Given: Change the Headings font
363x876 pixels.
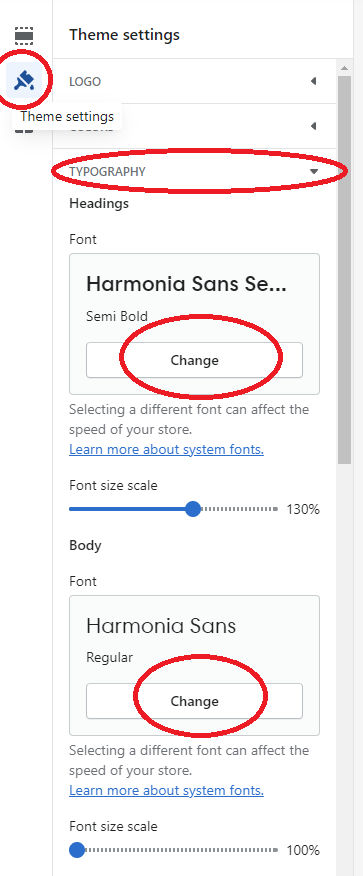Looking at the screenshot, I should click(194, 360).
